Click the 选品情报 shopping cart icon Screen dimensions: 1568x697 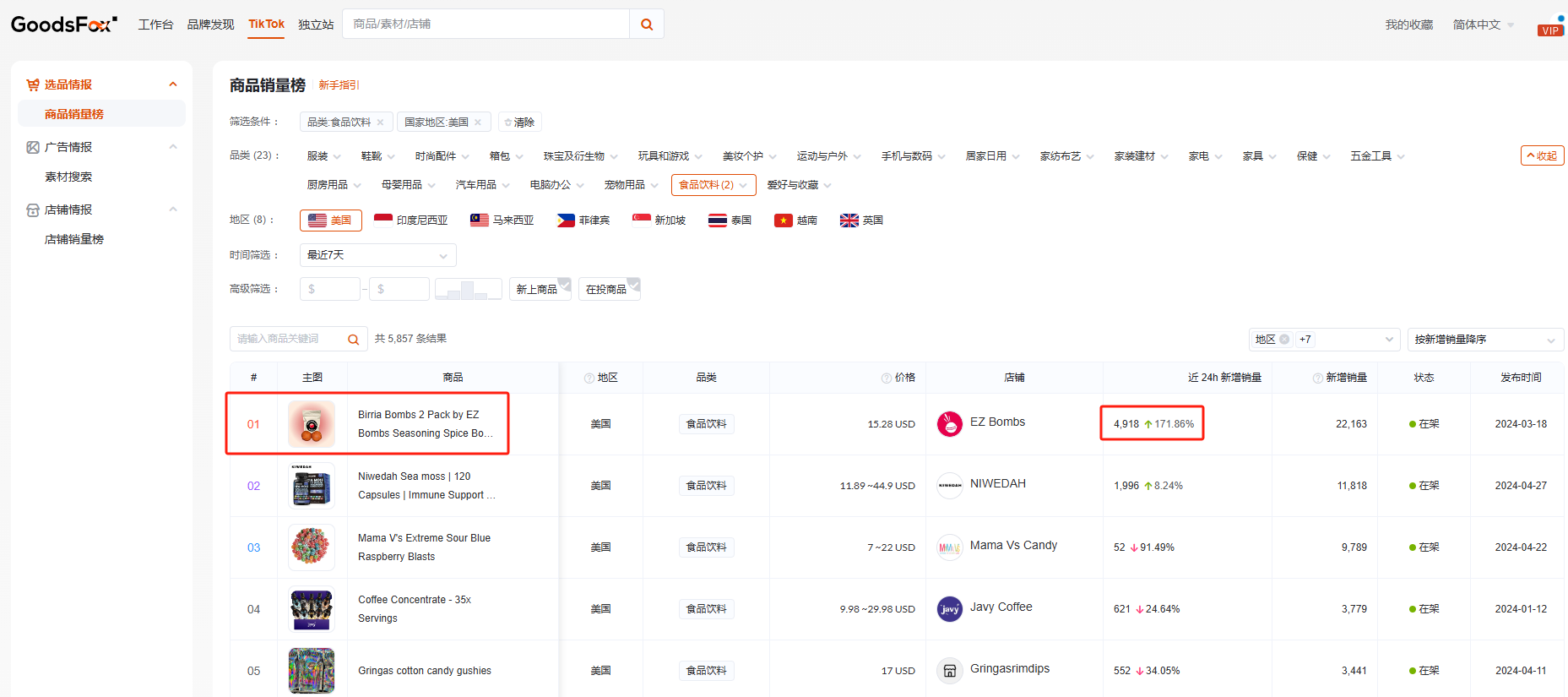(x=33, y=84)
